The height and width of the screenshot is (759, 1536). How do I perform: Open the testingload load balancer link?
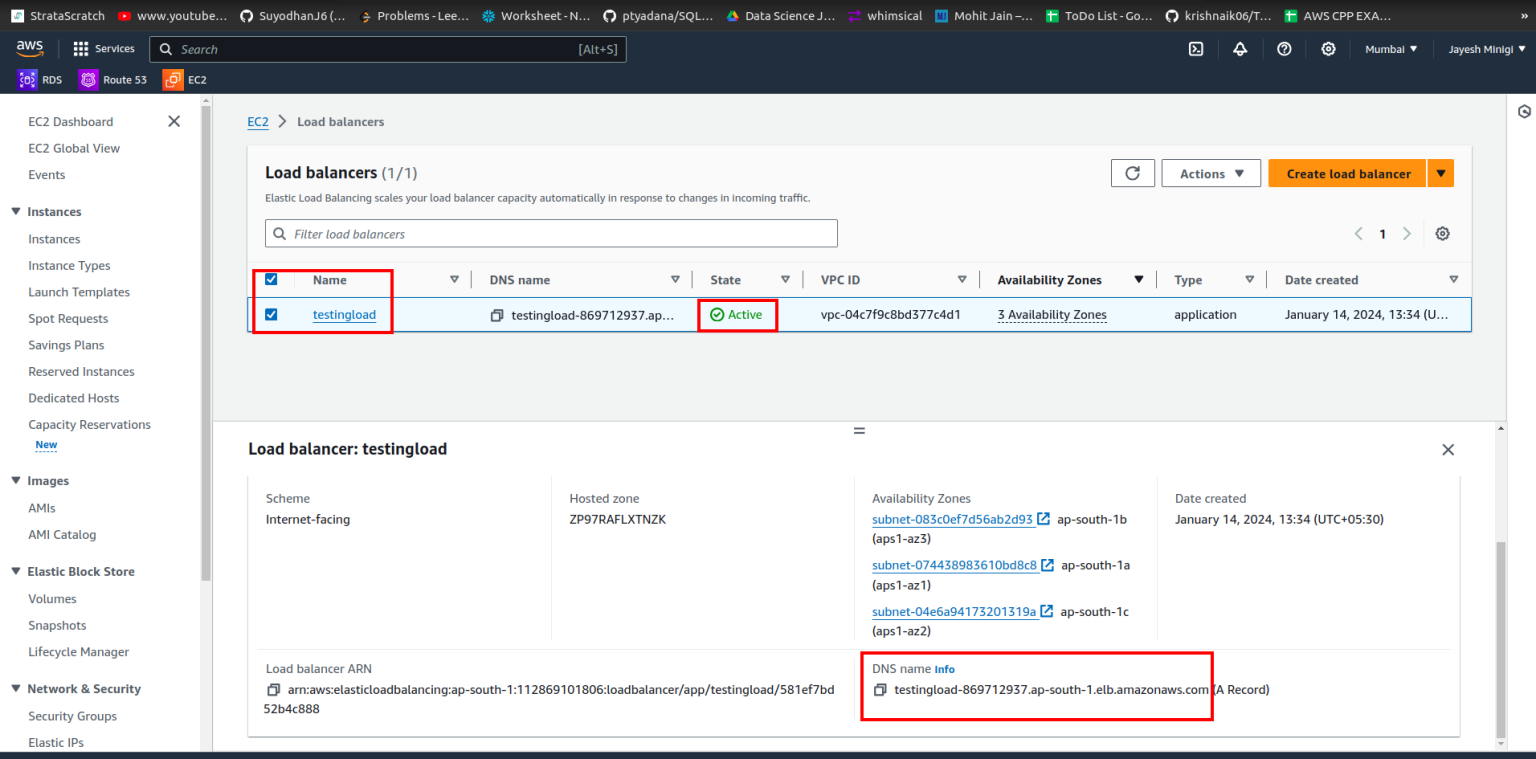point(344,314)
